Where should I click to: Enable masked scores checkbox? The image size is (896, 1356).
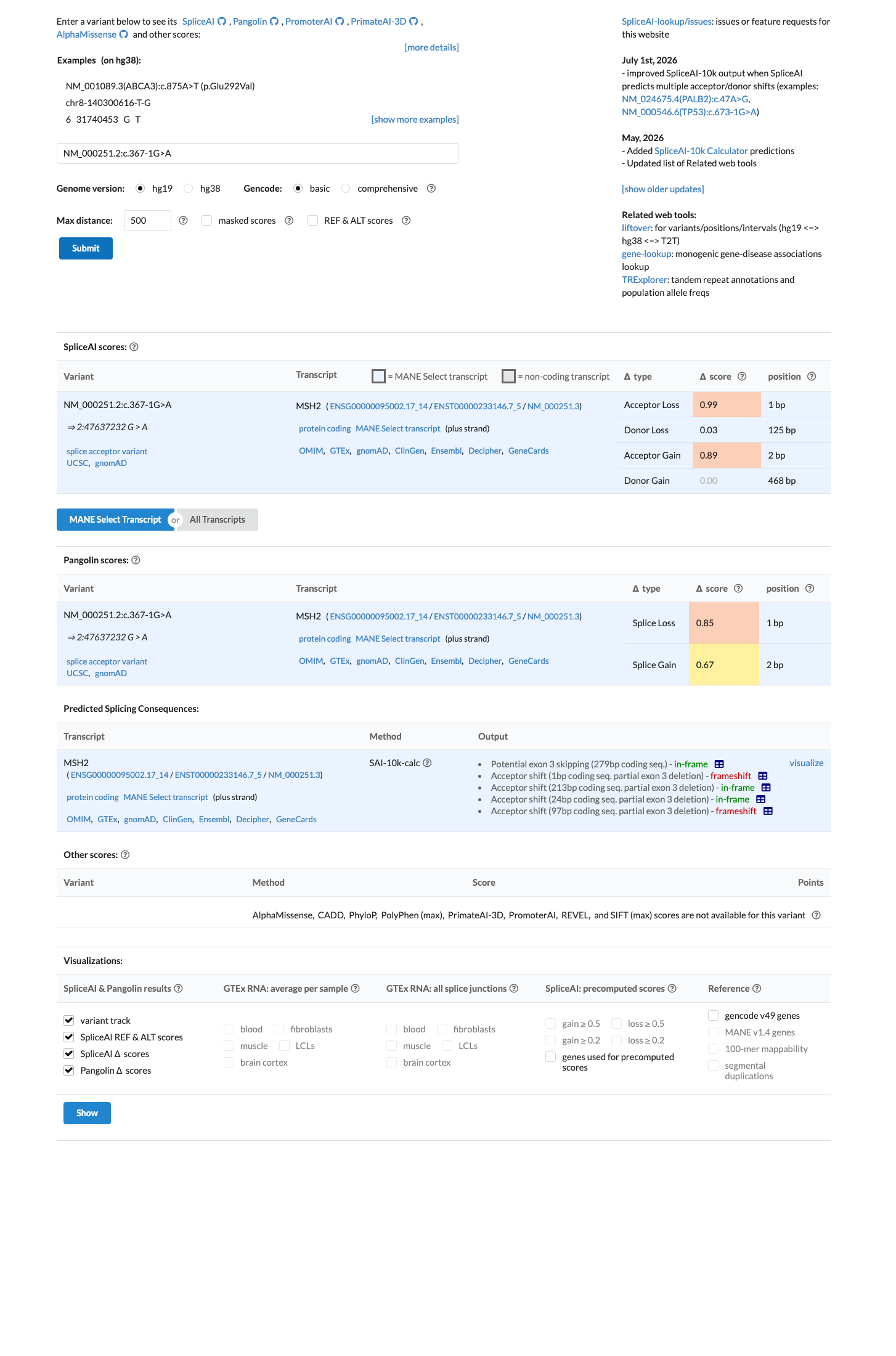click(x=207, y=221)
